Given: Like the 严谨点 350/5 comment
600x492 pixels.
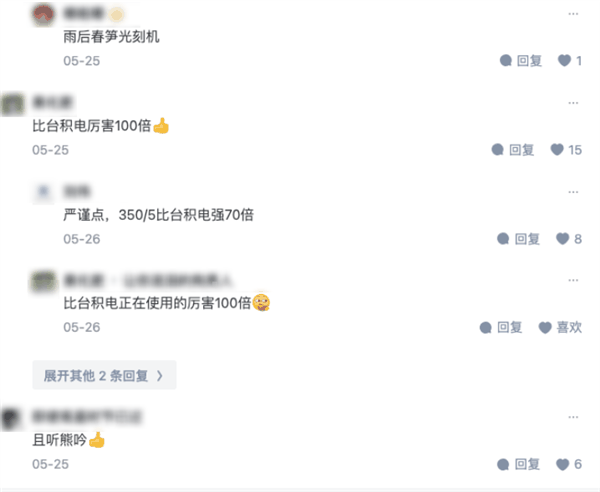Looking at the screenshot, I should [x=569, y=239].
